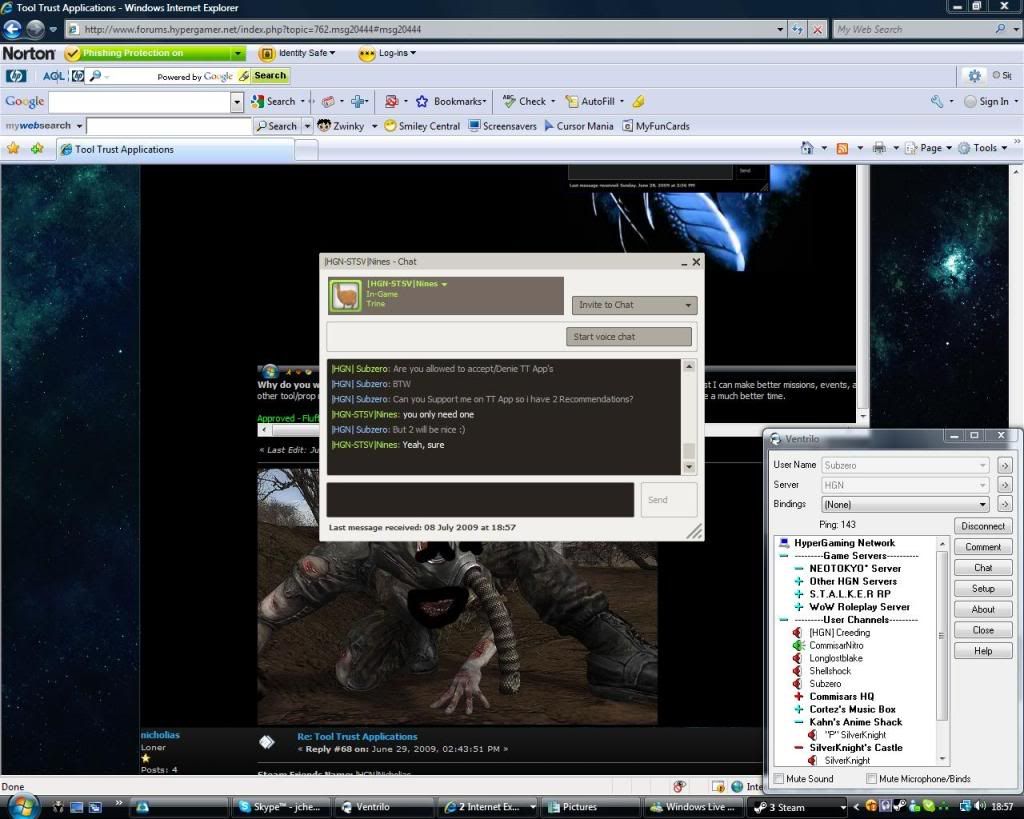The width and height of the screenshot is (1024, 819).
Task: Enable Mute Sound in Ventrilo
Action: point(778,779)
